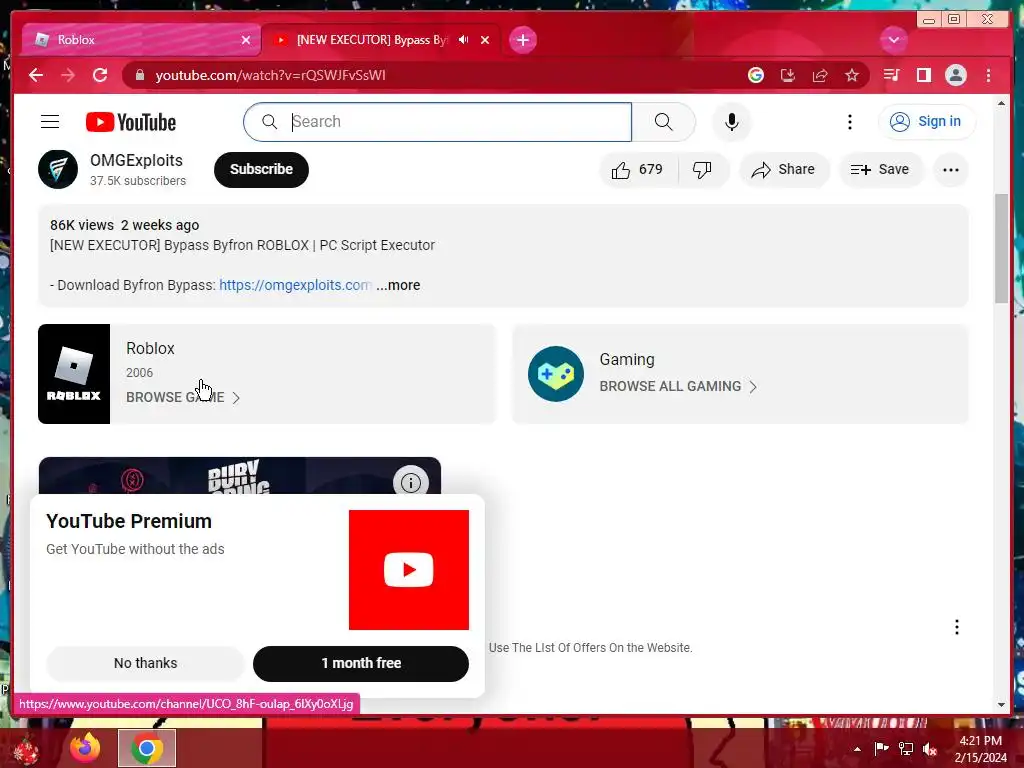Click the Gaming category icon
This screenshot has height=768, width=1024.
click(556, 374)
